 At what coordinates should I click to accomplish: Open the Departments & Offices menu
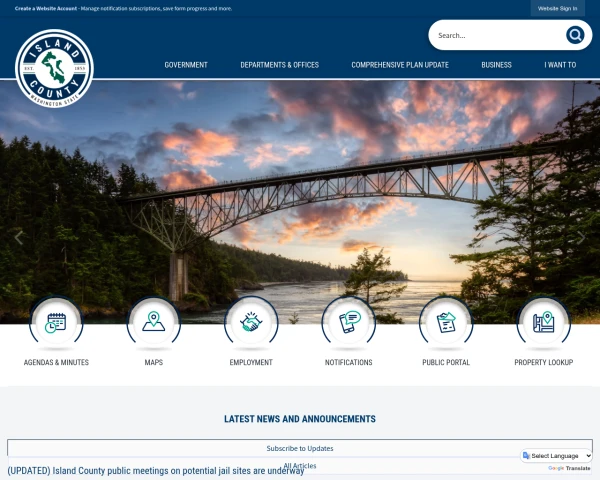click(x=279, y=65)
